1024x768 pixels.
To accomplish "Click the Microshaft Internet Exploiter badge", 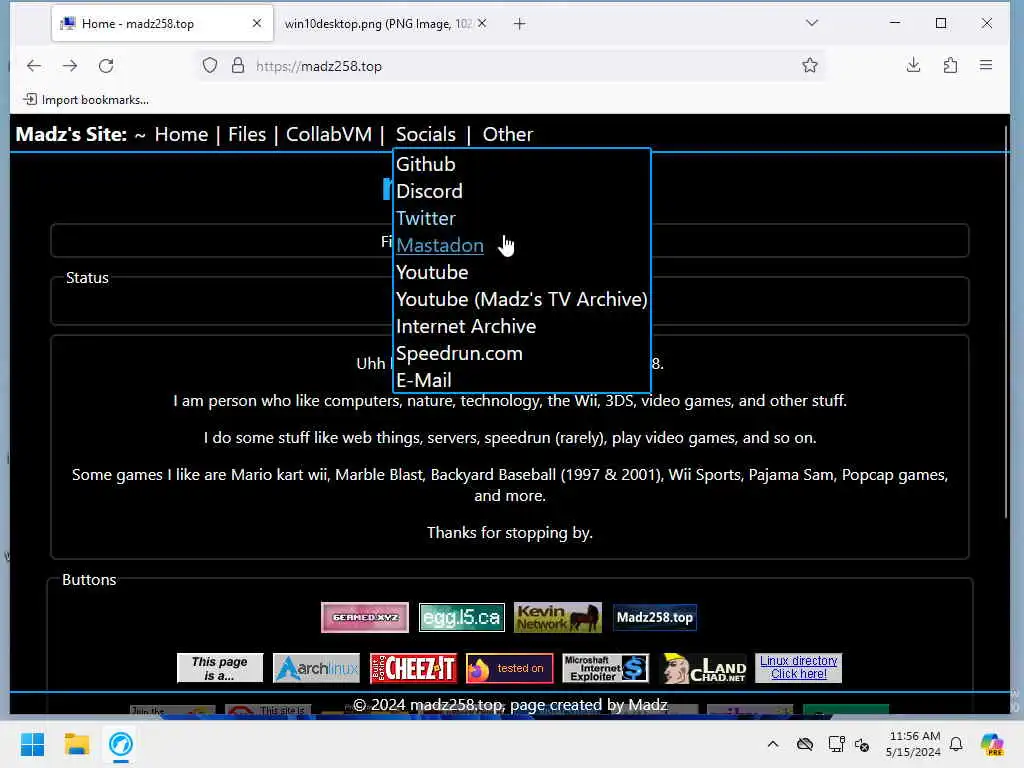I will pyautogui.click(x=605, y=668).
